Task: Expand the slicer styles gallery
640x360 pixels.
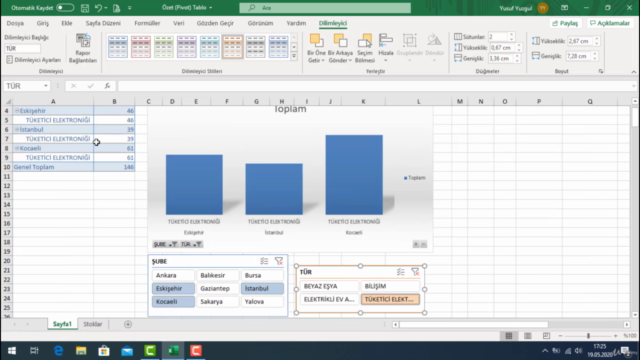Action: (x=294, y=56)
